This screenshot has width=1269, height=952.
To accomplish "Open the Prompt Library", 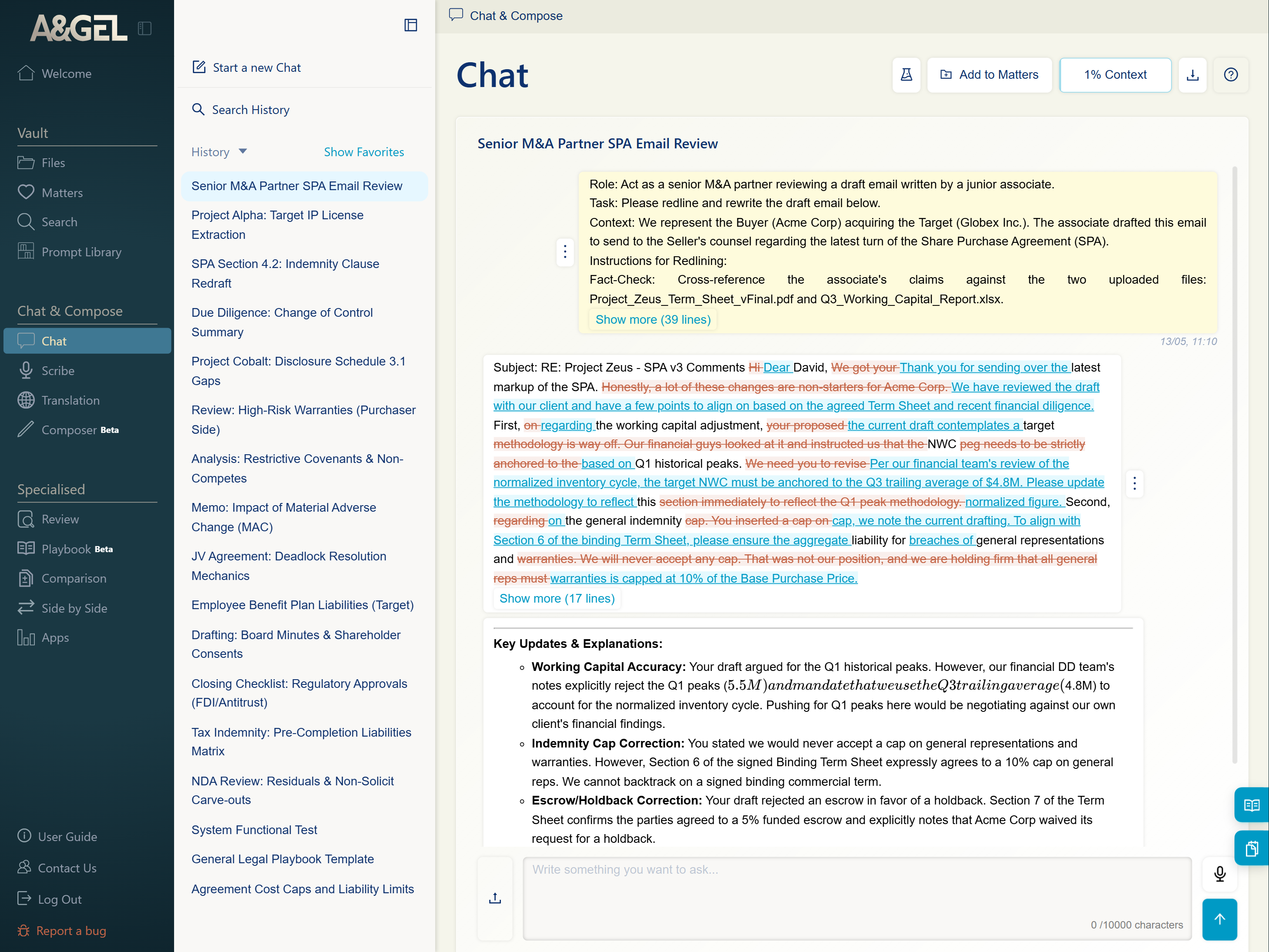I will tap(70, 252).
